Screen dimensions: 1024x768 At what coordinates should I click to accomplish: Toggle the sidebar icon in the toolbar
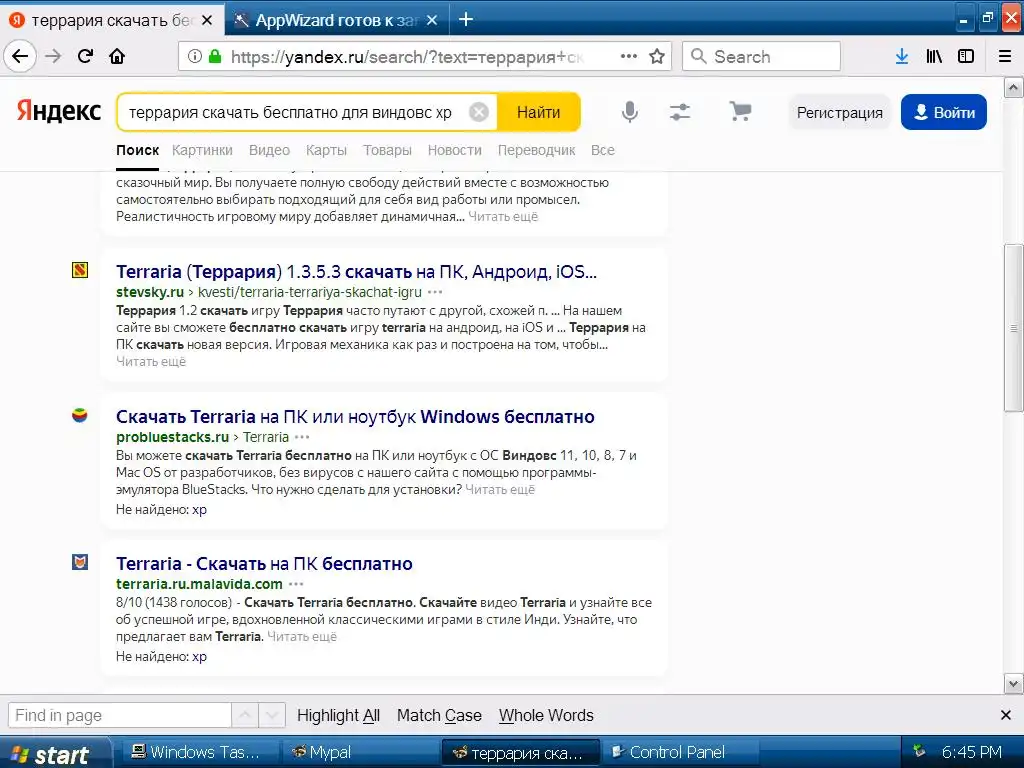[966, 56]
